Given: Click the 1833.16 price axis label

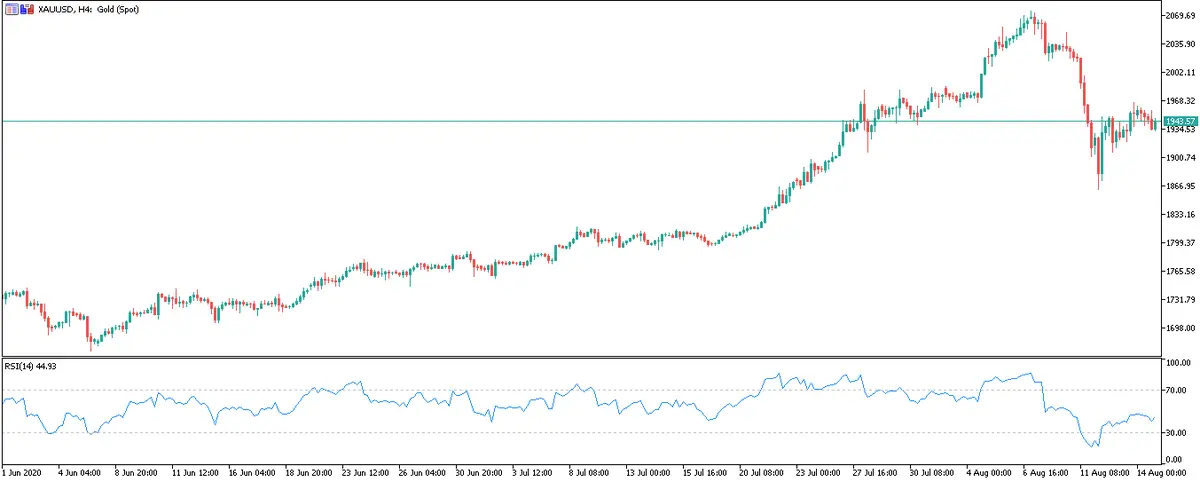Looking at the screenshot, I should coord(1179,215).
